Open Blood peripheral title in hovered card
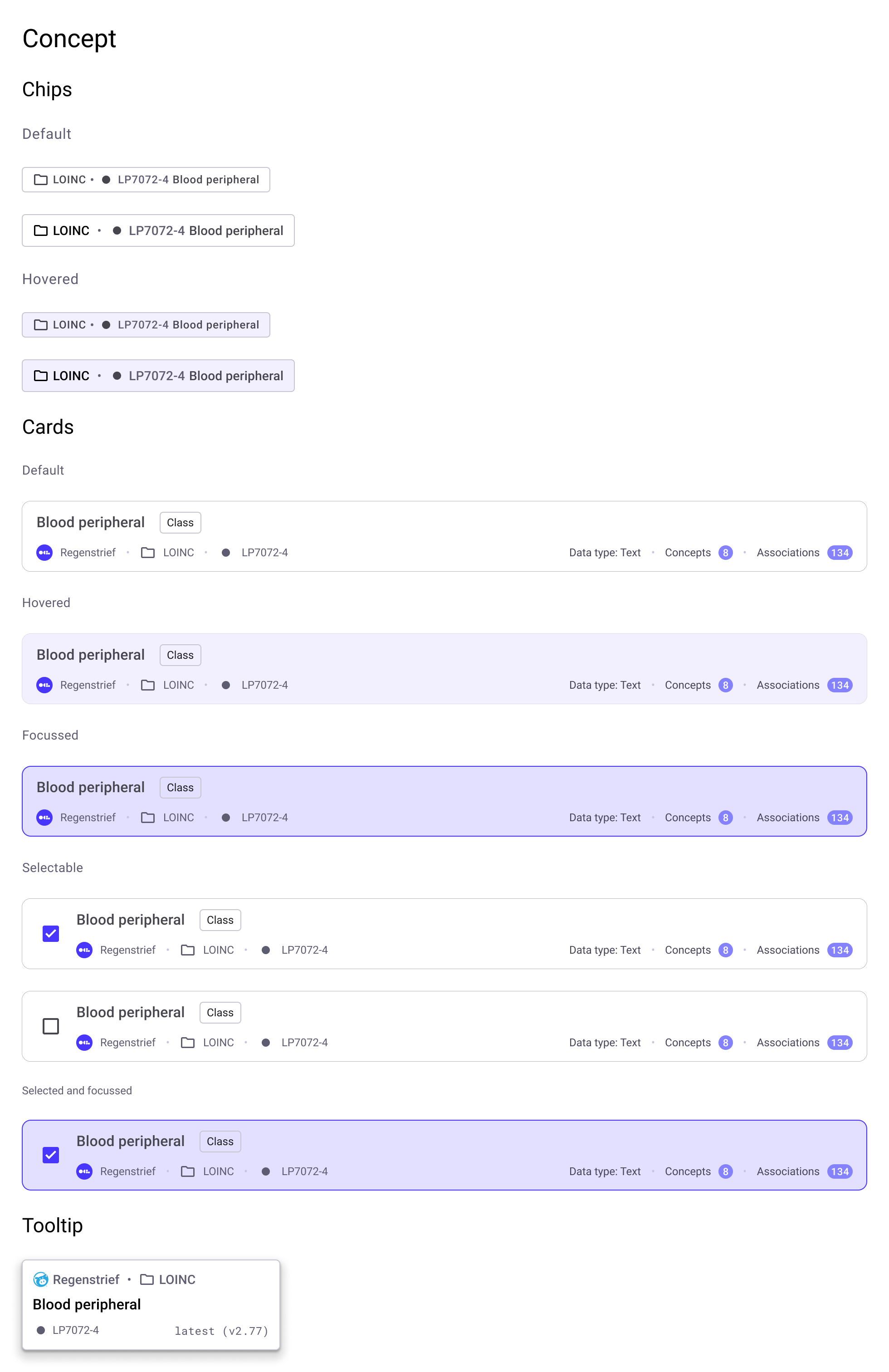This screenshot has width=889, height=1372. (x=90, y=655)
